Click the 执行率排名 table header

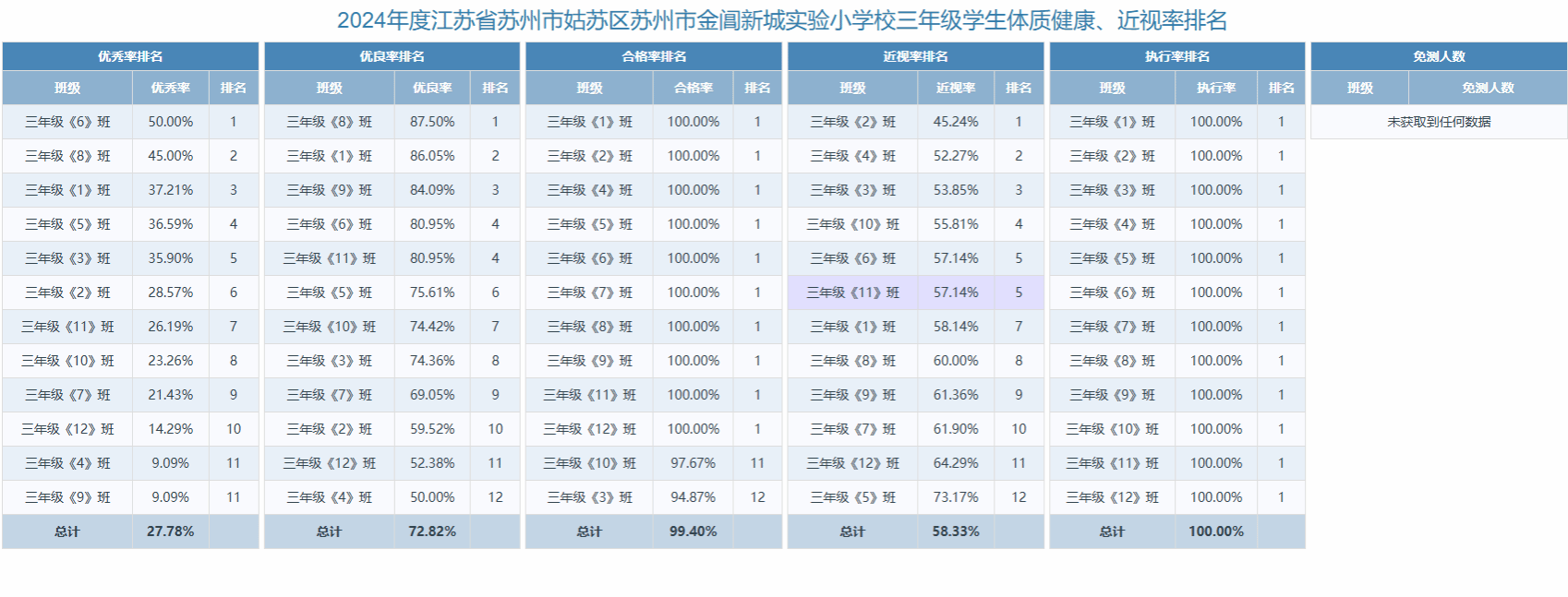click(1177, 56)
